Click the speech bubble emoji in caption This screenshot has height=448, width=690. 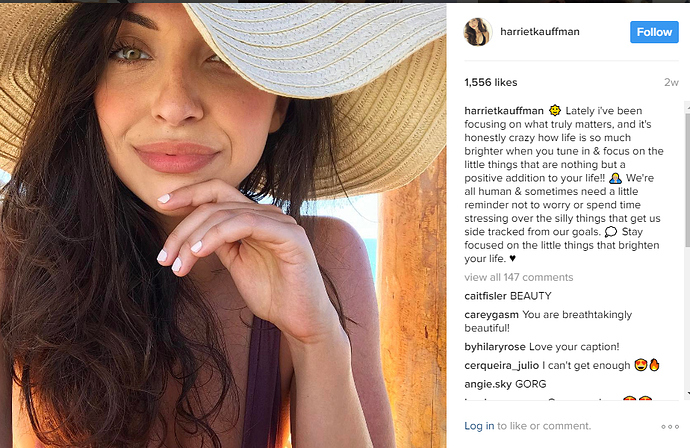611,231
